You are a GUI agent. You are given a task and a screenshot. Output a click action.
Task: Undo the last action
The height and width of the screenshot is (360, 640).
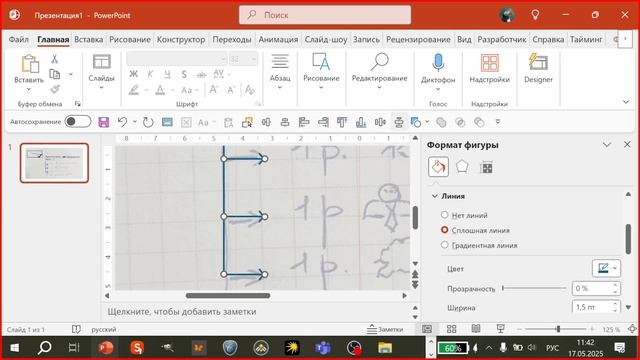tap(122, 122)
